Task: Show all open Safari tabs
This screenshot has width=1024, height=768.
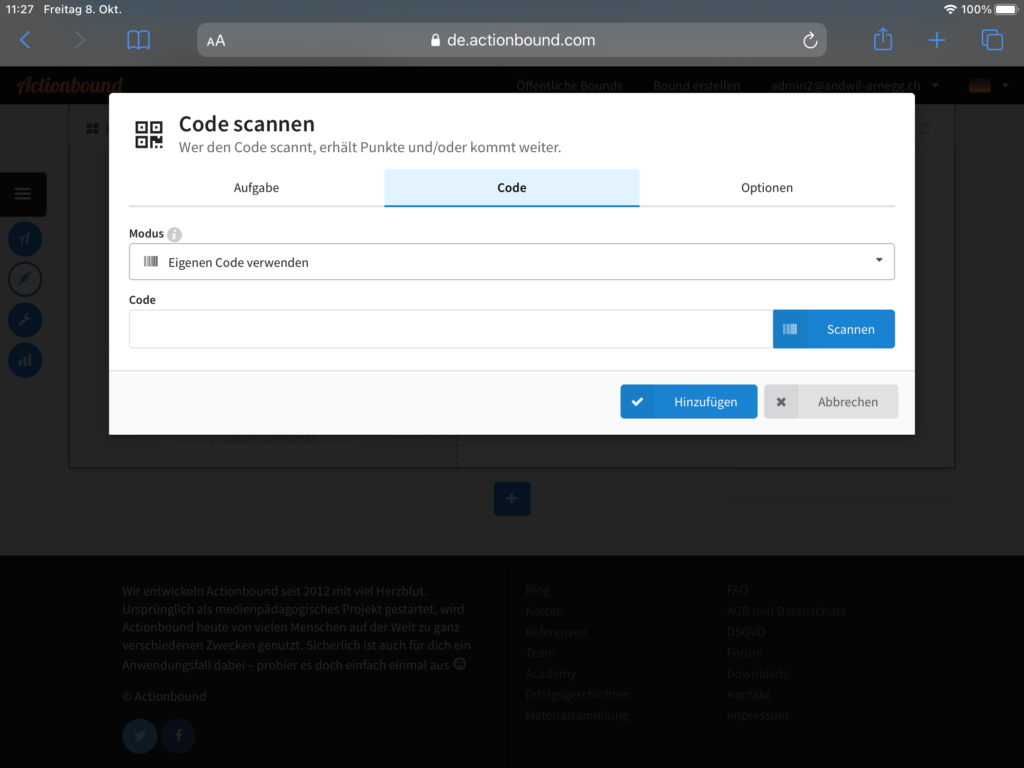Action: click(x=992, y=40)
